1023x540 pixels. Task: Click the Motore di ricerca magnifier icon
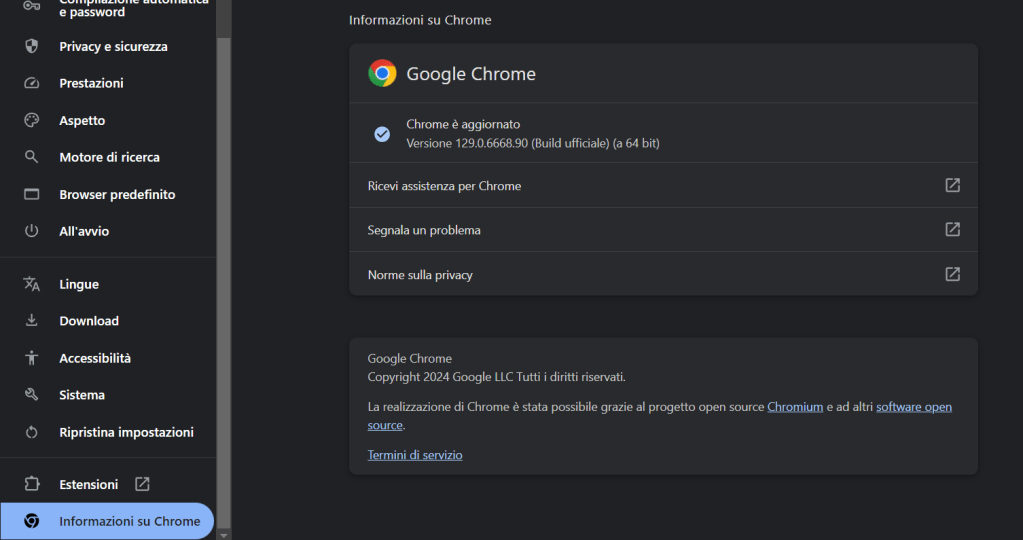click(31, 157)
